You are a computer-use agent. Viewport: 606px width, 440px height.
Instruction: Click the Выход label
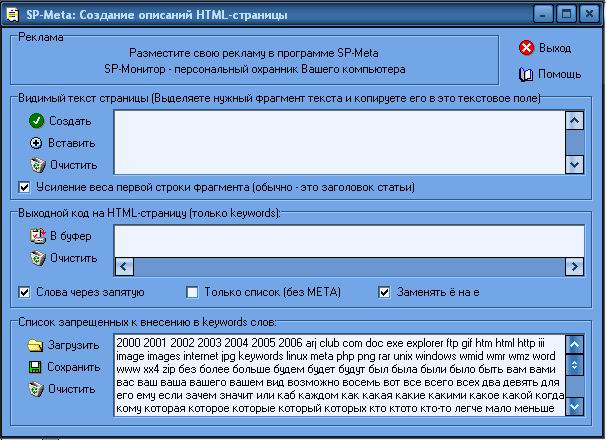tap(555, 48)
